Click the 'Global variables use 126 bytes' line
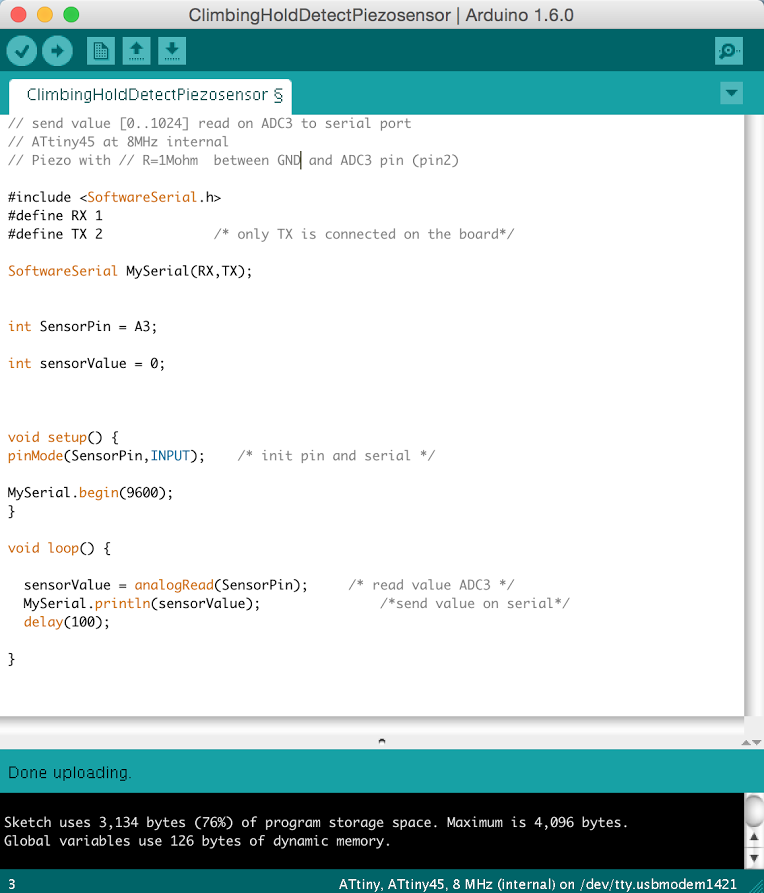Viewport: 764px width, 893px height. click(x=197, y=841)
